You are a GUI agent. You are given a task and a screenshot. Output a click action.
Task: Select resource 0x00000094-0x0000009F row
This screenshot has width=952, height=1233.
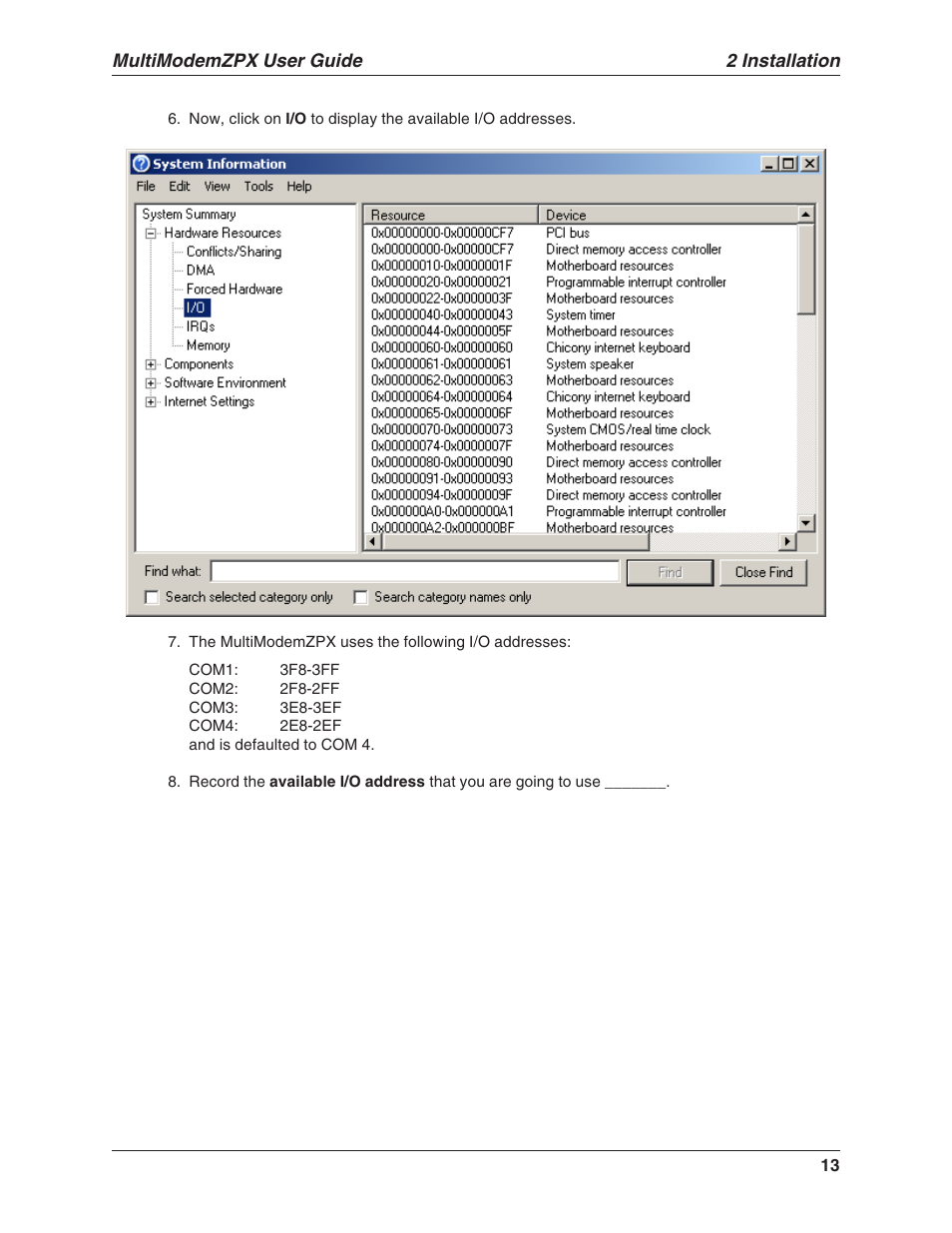point(580,496)
